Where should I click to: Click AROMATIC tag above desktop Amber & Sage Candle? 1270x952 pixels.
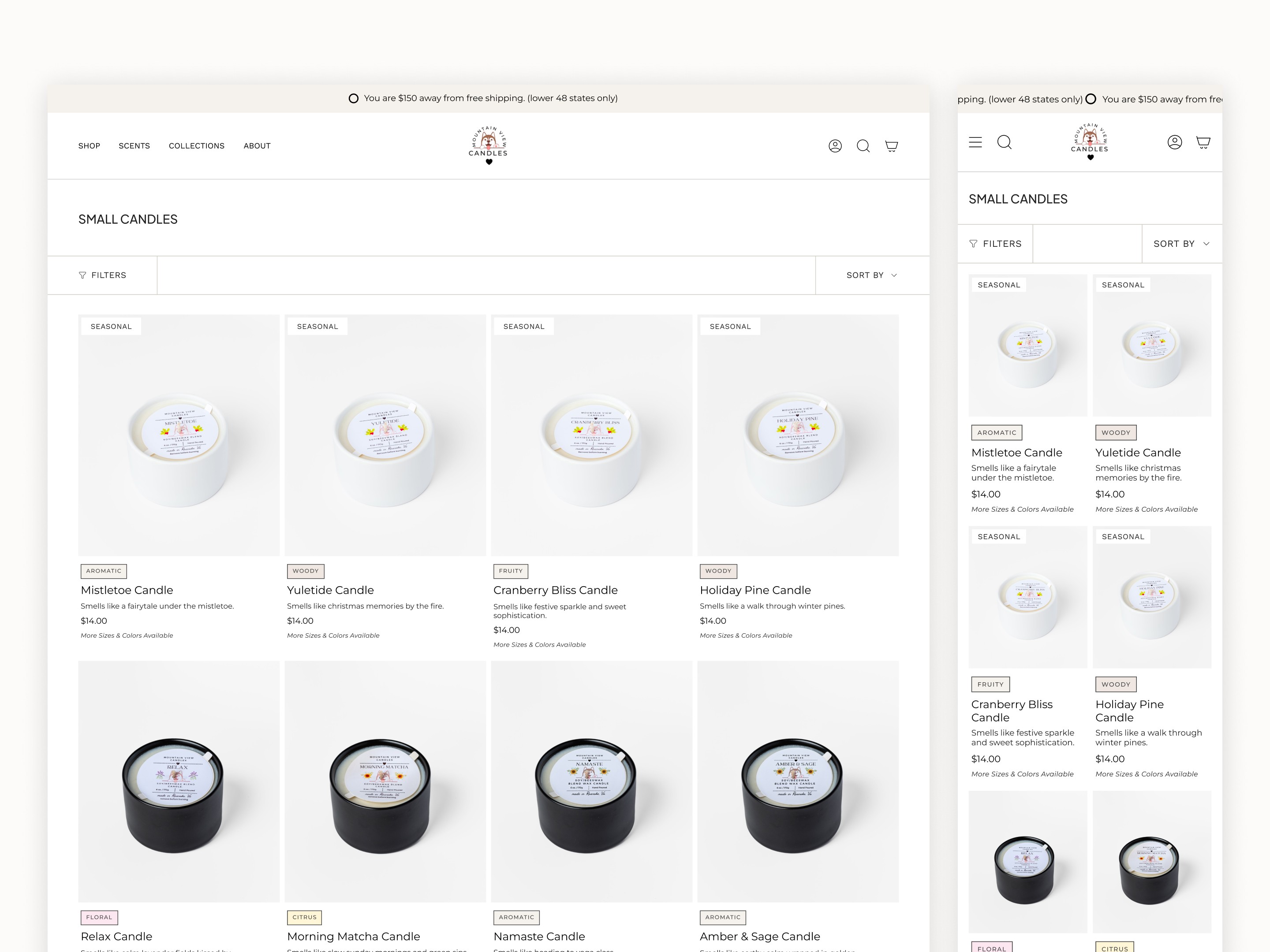(x=723, y=918)
